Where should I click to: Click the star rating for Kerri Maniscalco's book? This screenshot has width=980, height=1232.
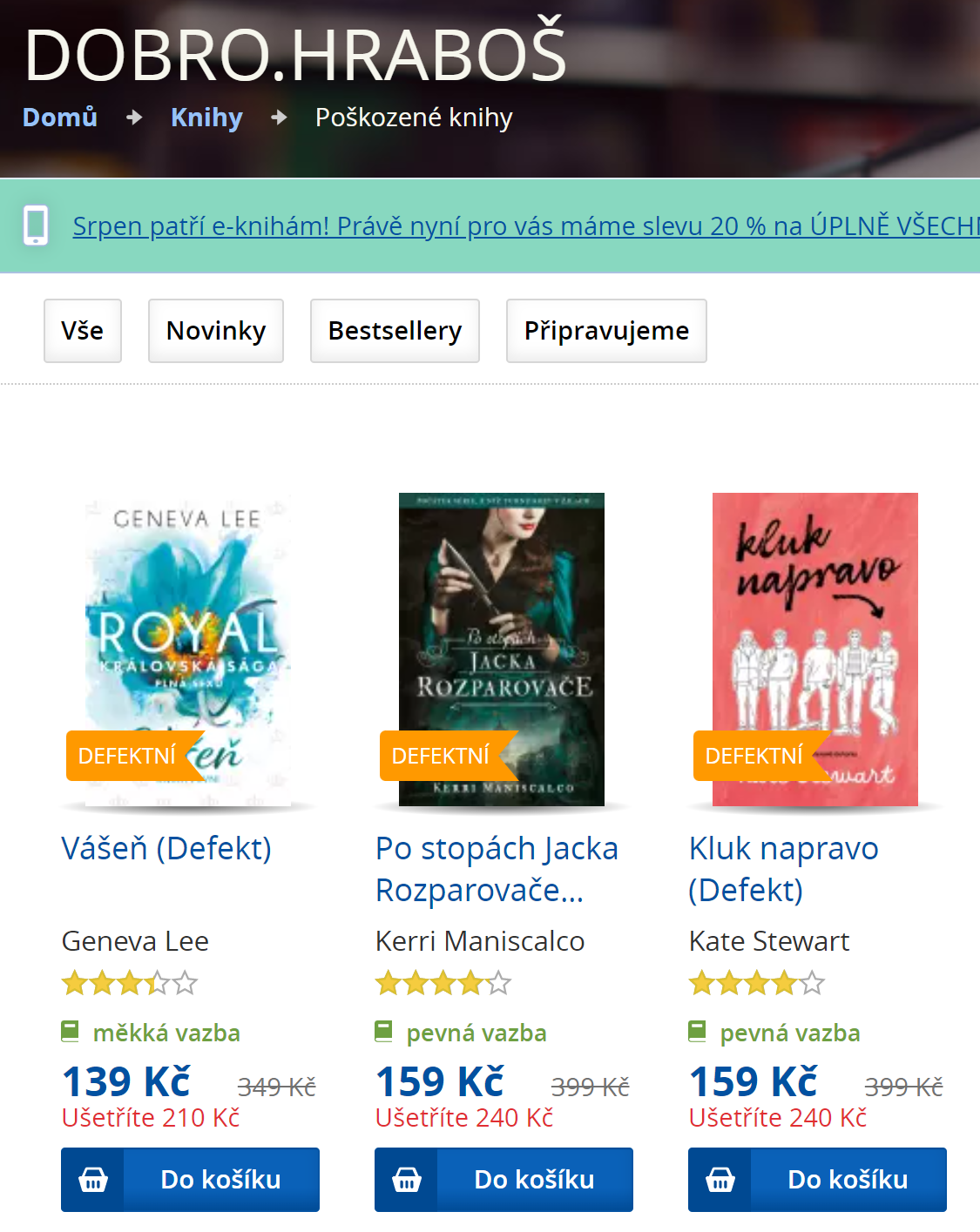click(x=443, y=984)
